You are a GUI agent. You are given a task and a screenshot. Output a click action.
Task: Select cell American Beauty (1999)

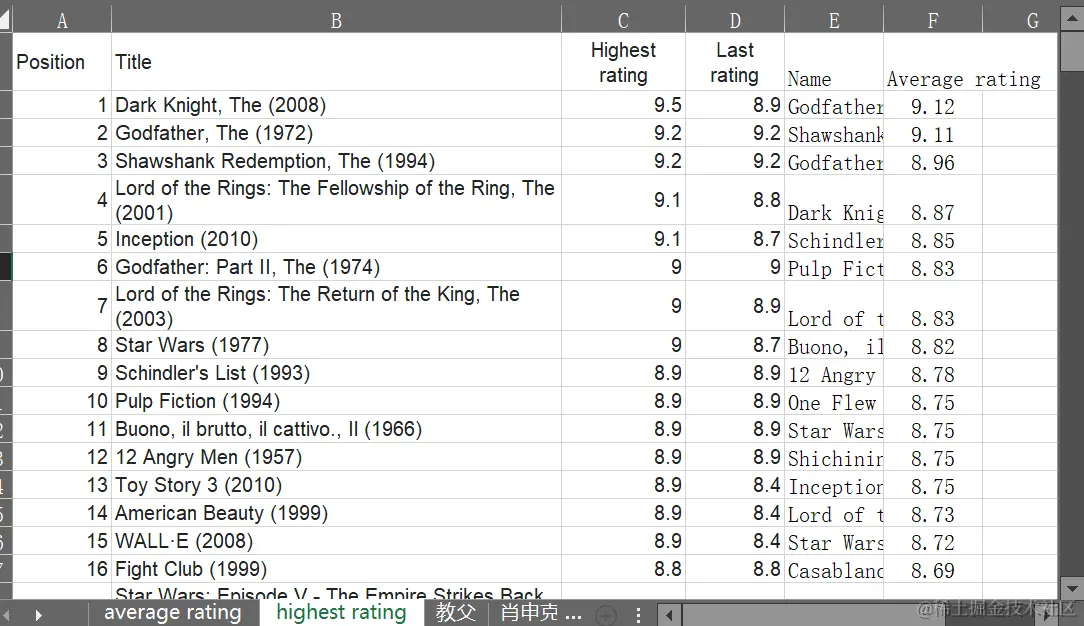click(x=336, y=513)
